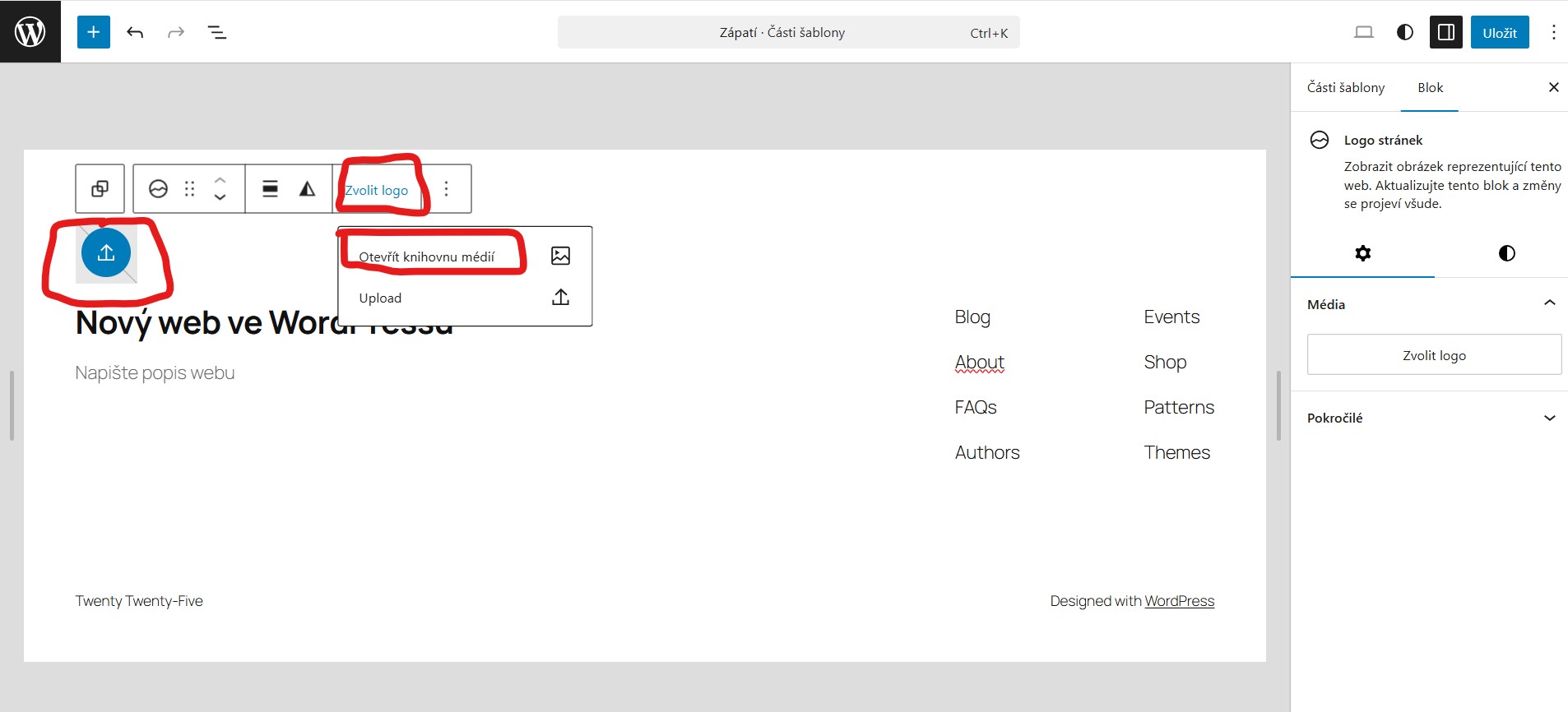Click the drag handle in block toolbar
Image resolution: width=1568 pixels, height=712 pixels.
coord(190,189)
